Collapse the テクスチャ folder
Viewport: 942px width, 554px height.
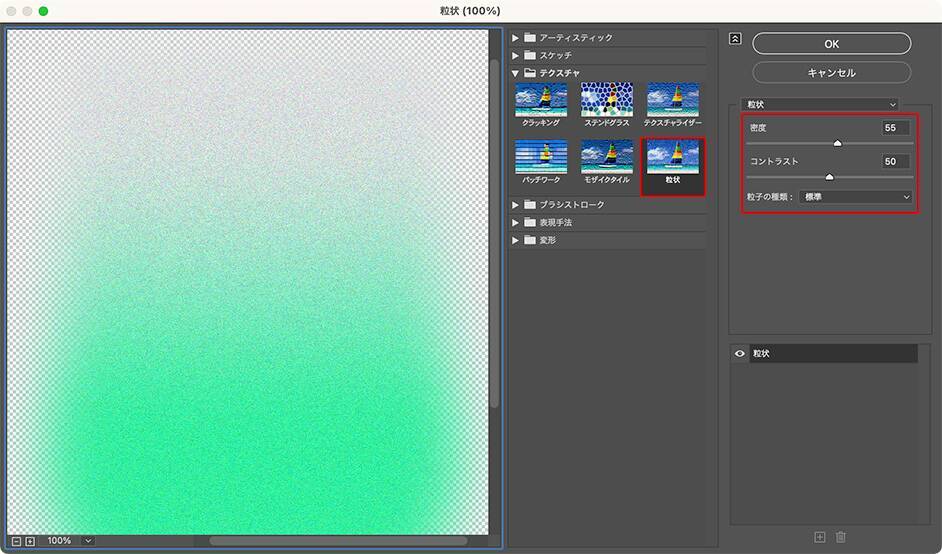click(515, 73)
